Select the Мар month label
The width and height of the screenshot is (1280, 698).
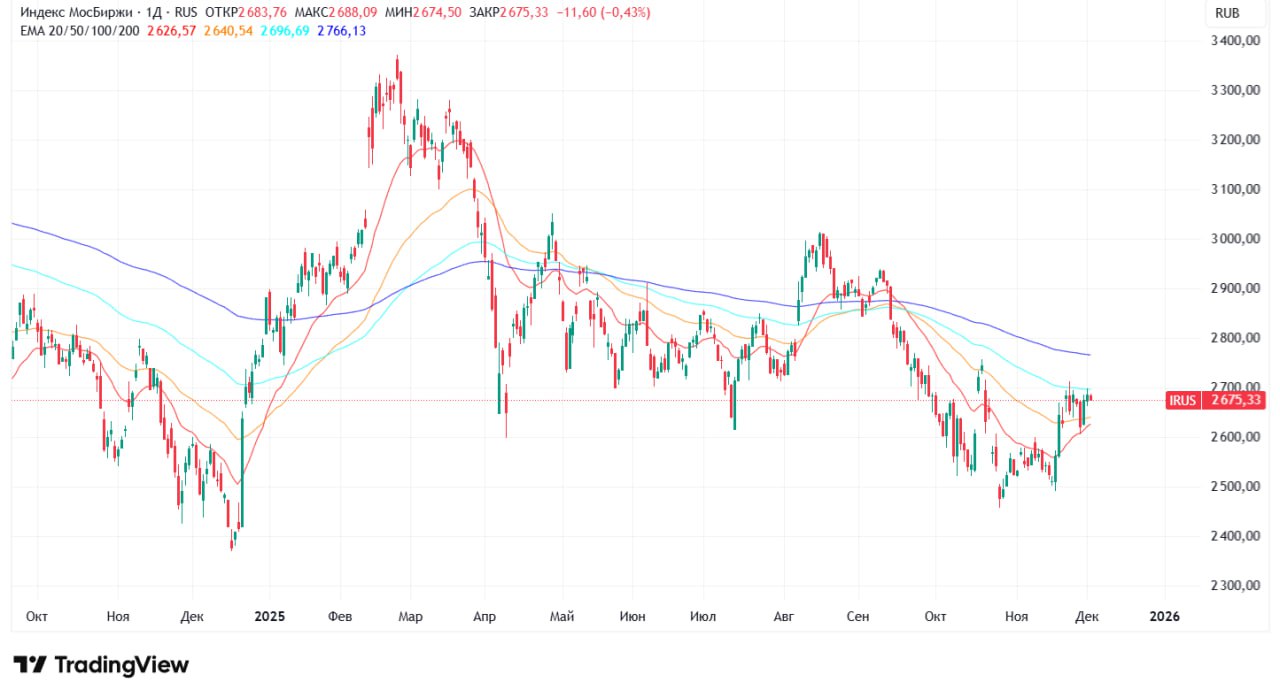point(410,617)
